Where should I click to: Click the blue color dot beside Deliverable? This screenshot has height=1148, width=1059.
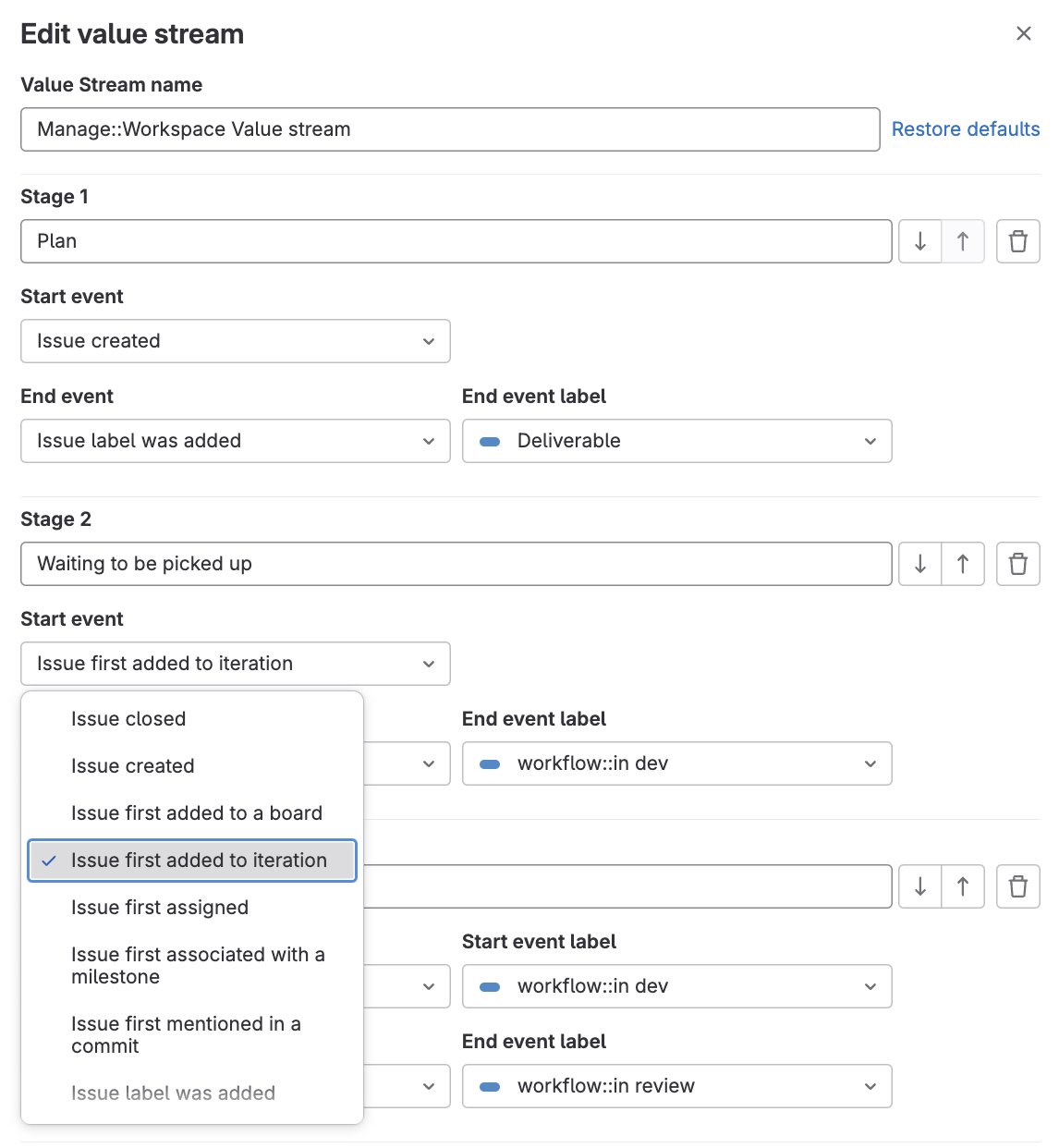click(x=490, y=441)
